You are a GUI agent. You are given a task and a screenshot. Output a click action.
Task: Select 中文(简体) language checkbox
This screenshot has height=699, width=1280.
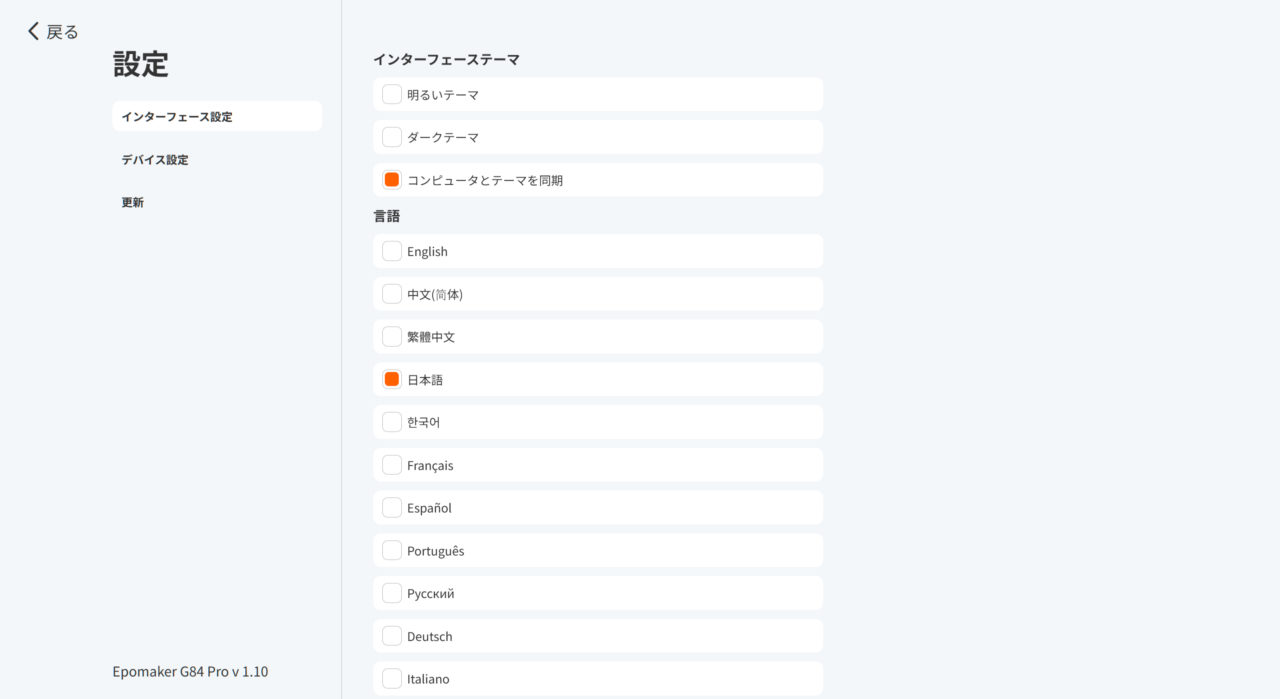[x=392, y=294]
